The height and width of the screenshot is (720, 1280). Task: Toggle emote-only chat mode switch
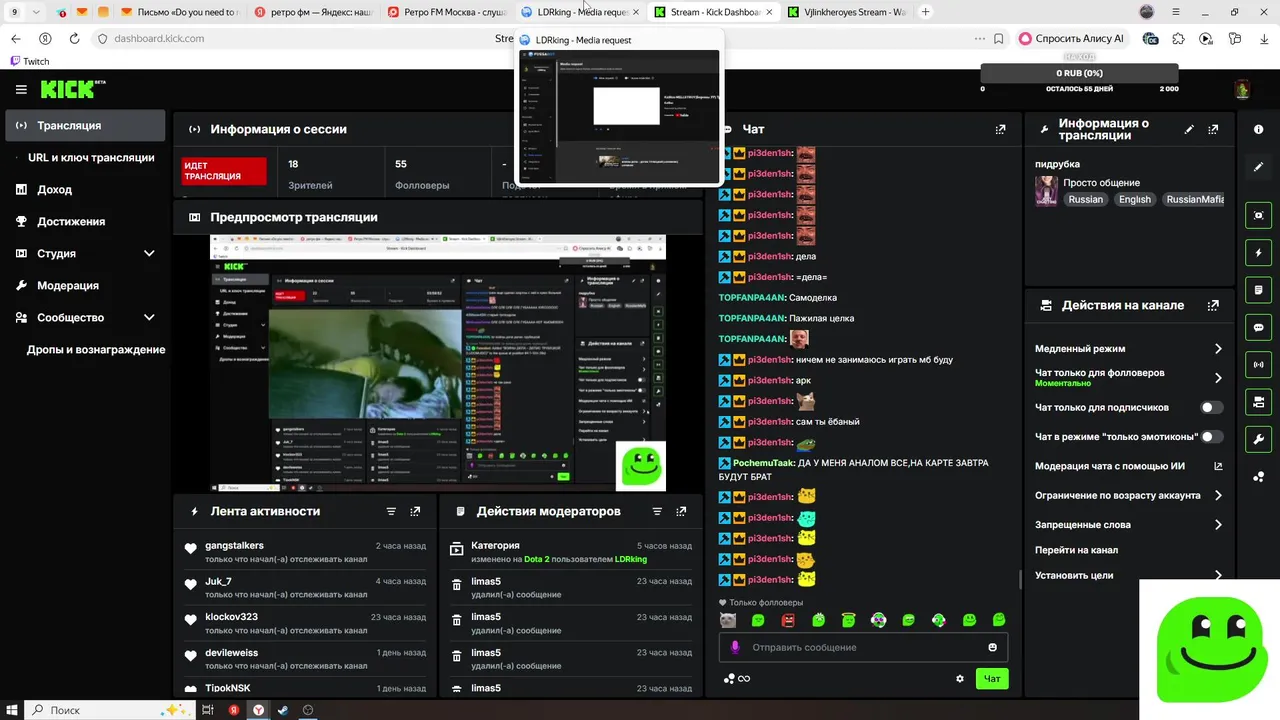[x=1211, y=437]
